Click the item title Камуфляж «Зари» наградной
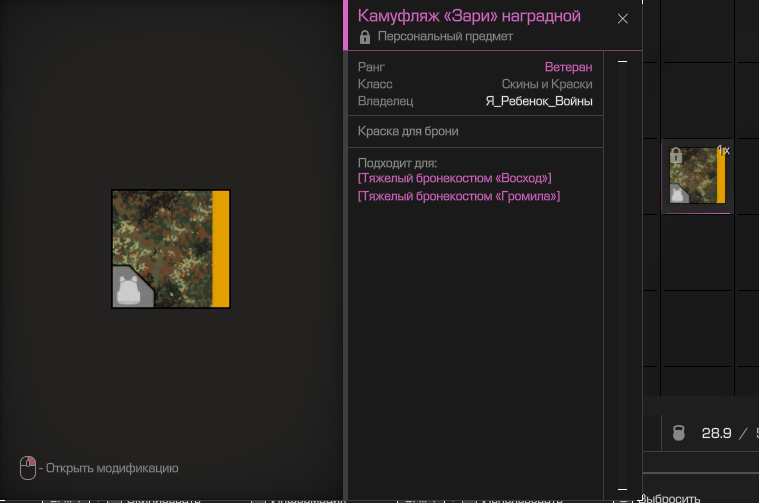759x503 pixels. click(x=469, y=16)
